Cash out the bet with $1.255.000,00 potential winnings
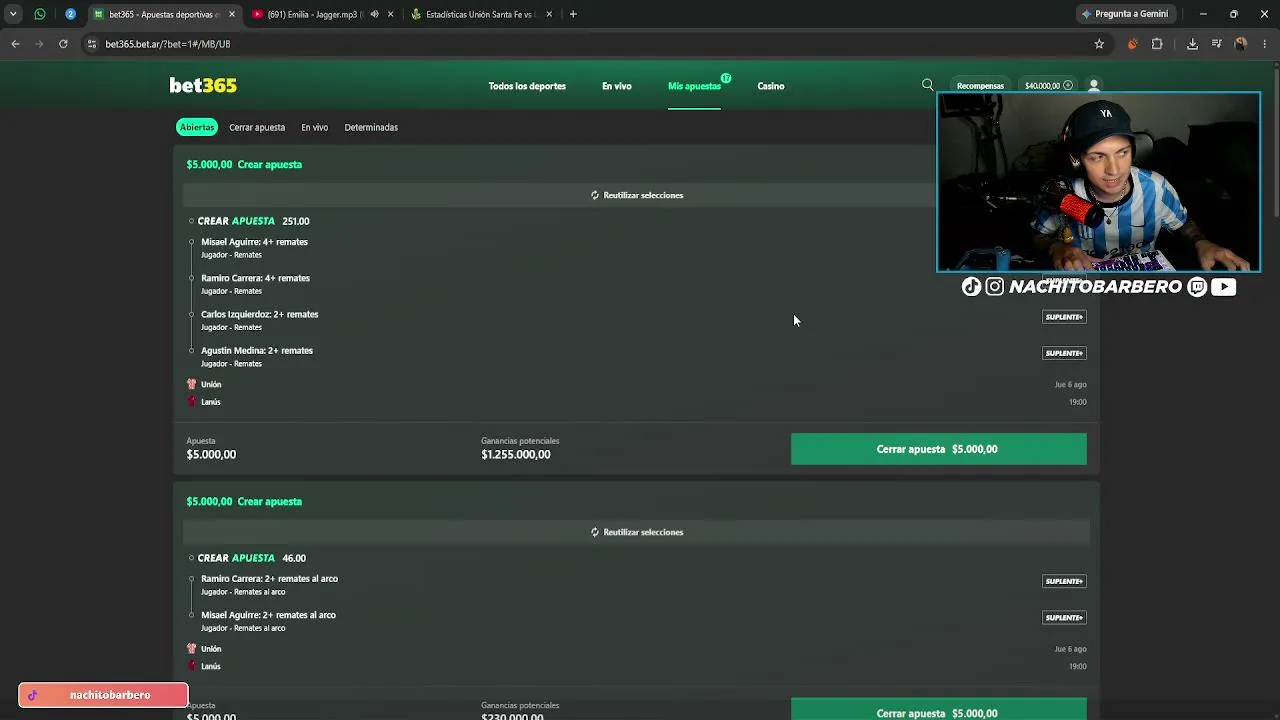This screenshot has height=720, width=1280. pos(938,449)
